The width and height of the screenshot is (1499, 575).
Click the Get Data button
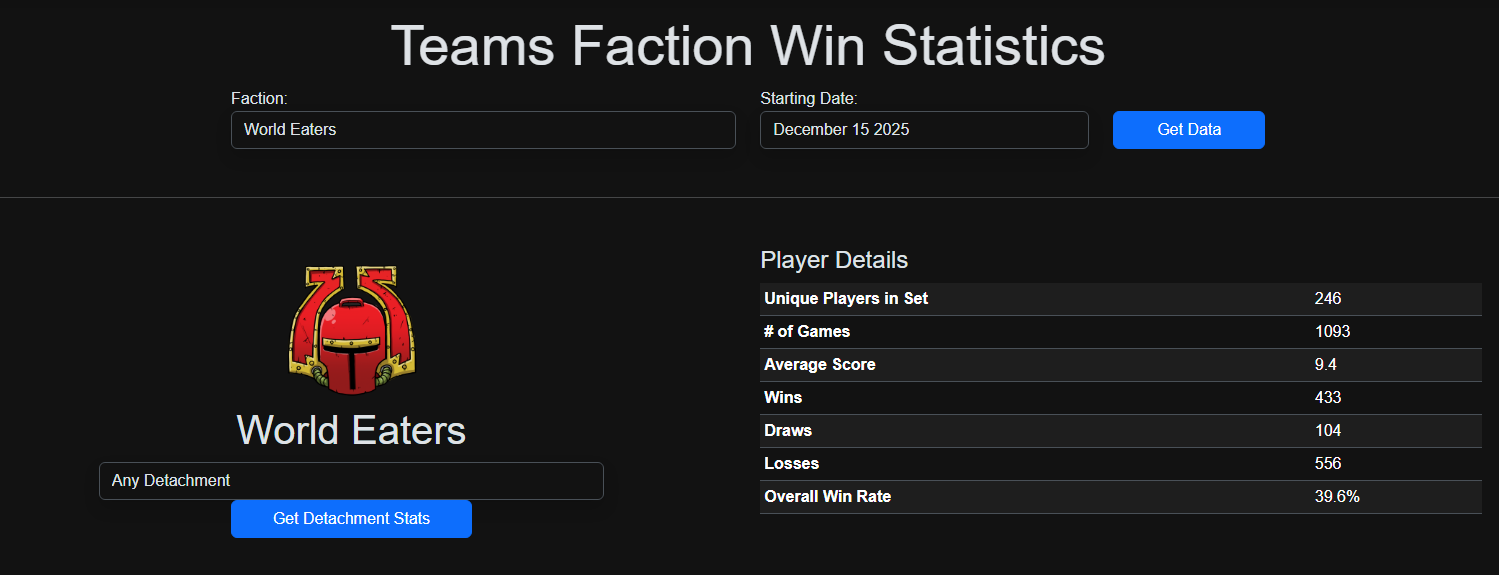(1189, 130)
